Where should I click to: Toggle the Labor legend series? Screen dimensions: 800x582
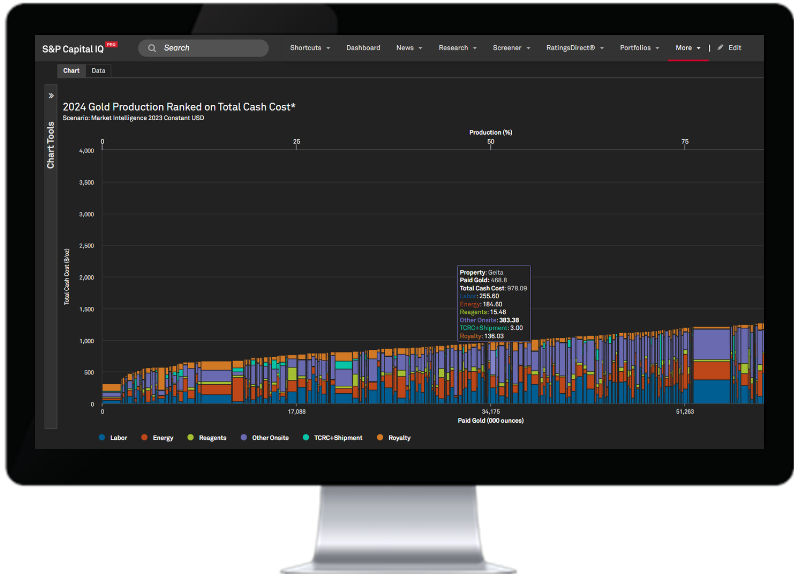tap(113, 438)
